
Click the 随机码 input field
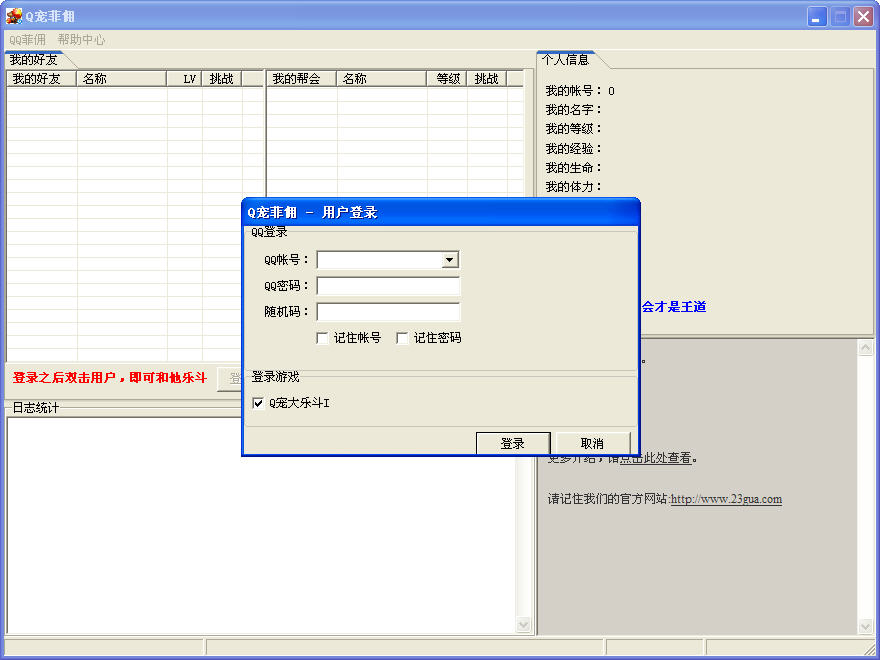coord(388,311)
